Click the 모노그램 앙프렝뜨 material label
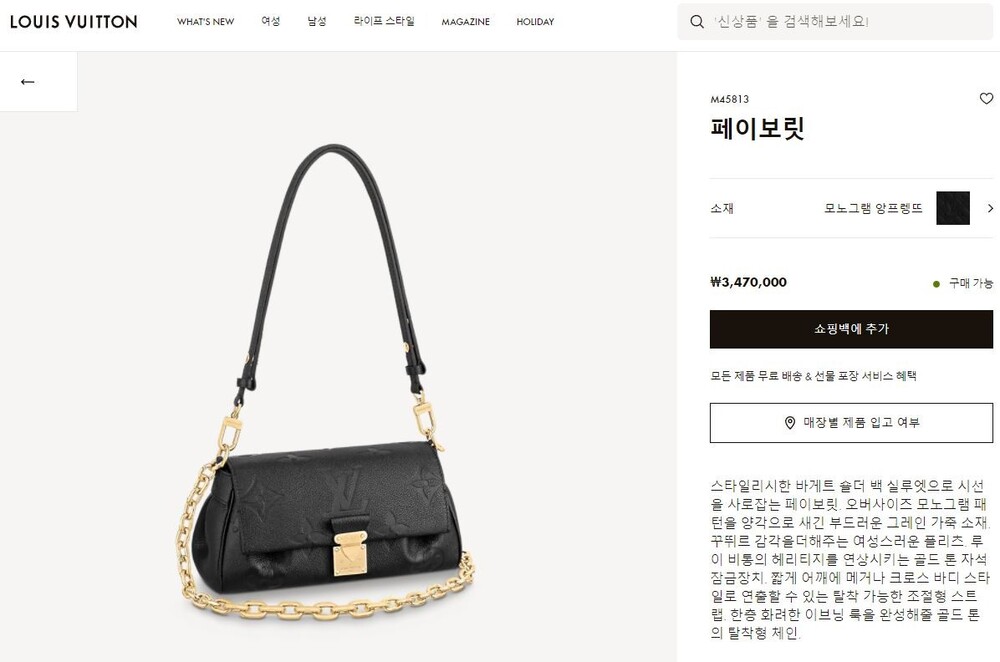Image resolution: width=1000 pixels, height=662 pixels. coord(873,208)
